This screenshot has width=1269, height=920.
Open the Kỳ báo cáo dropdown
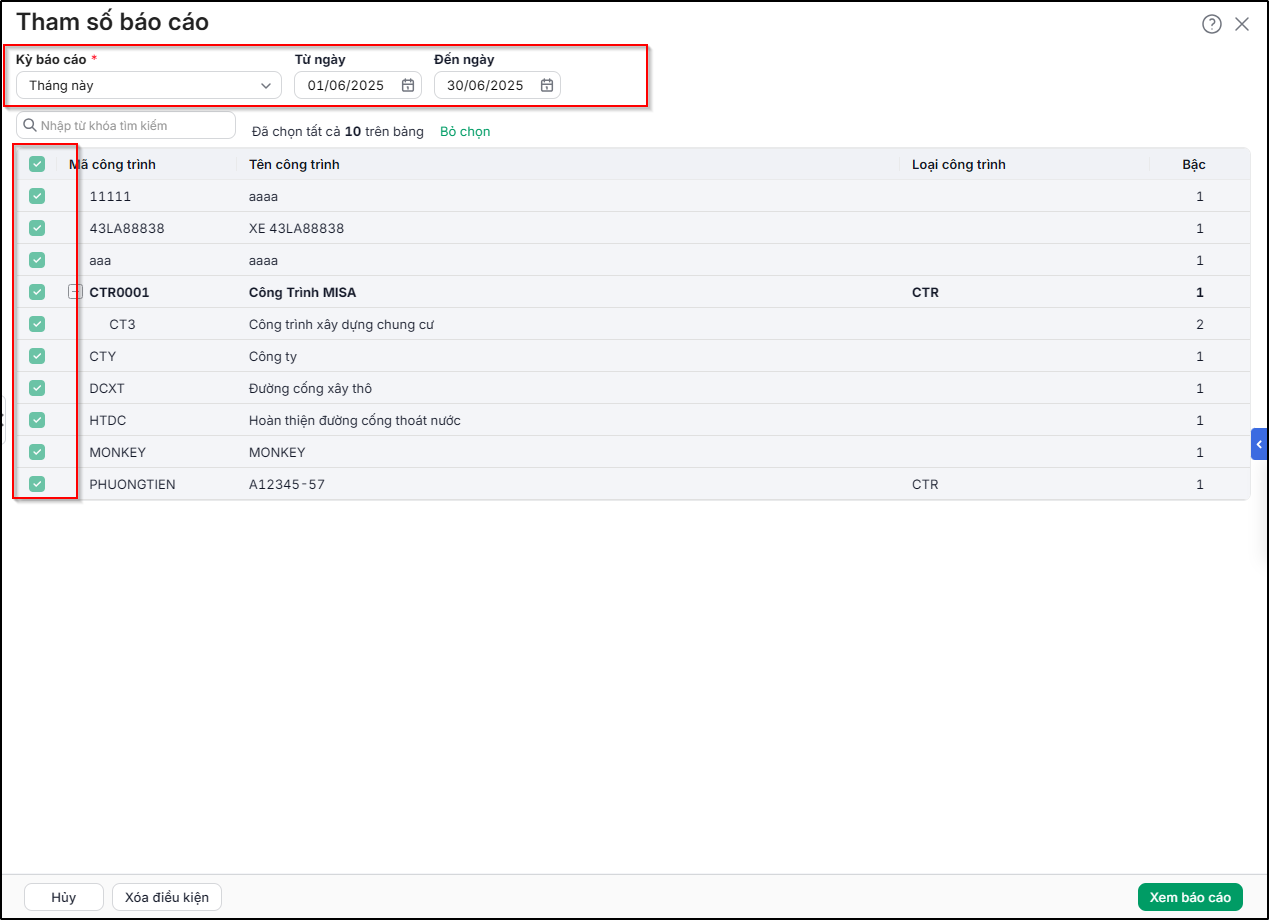tap(149, 85)
